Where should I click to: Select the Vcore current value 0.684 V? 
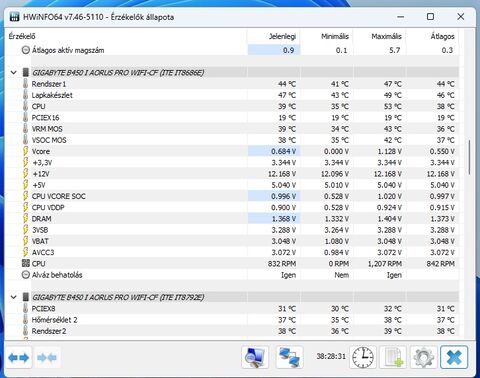click(283, 151)
